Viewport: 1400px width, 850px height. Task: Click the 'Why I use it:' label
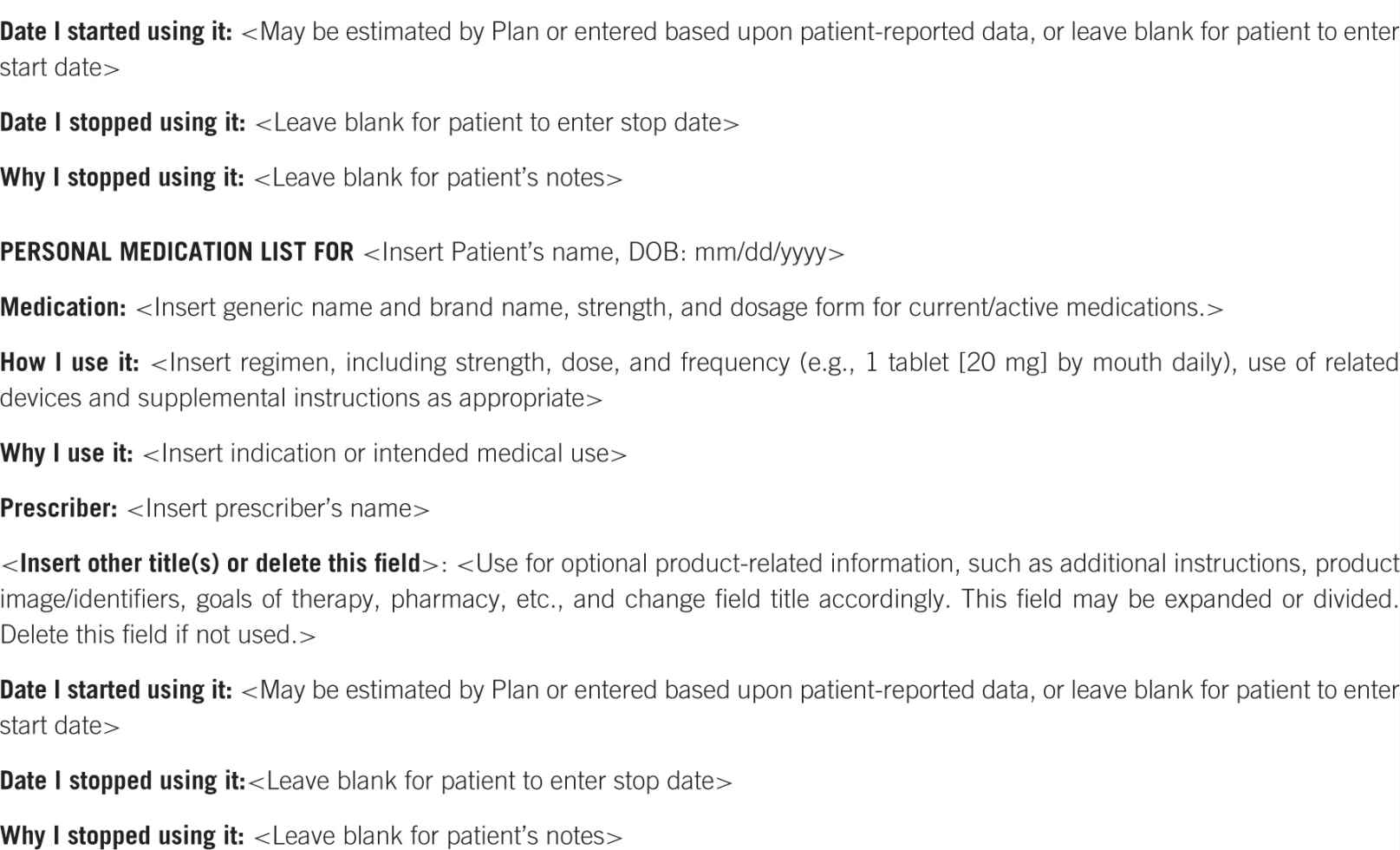pos(66,453)
